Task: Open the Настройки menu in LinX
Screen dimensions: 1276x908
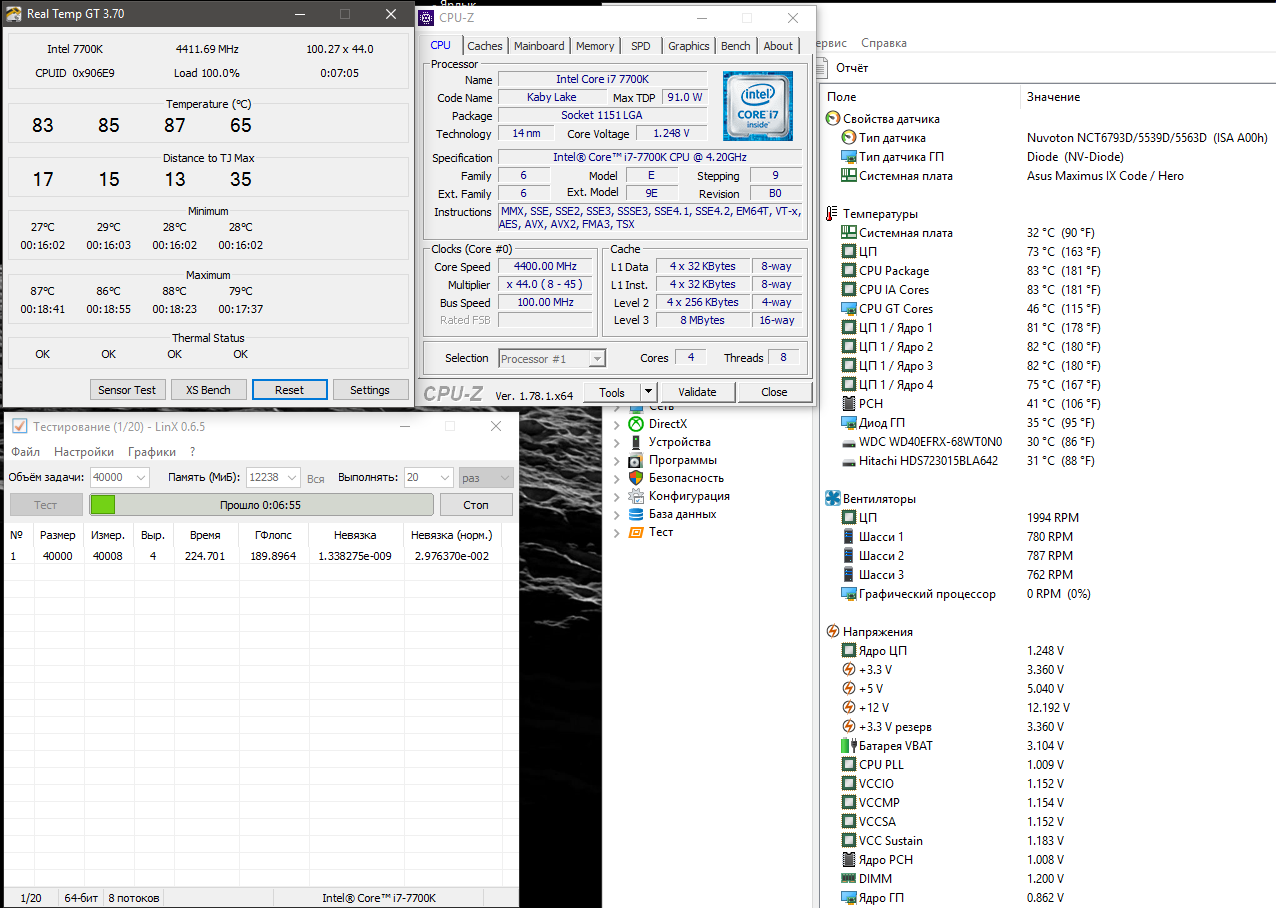Action: coord(84,452)
